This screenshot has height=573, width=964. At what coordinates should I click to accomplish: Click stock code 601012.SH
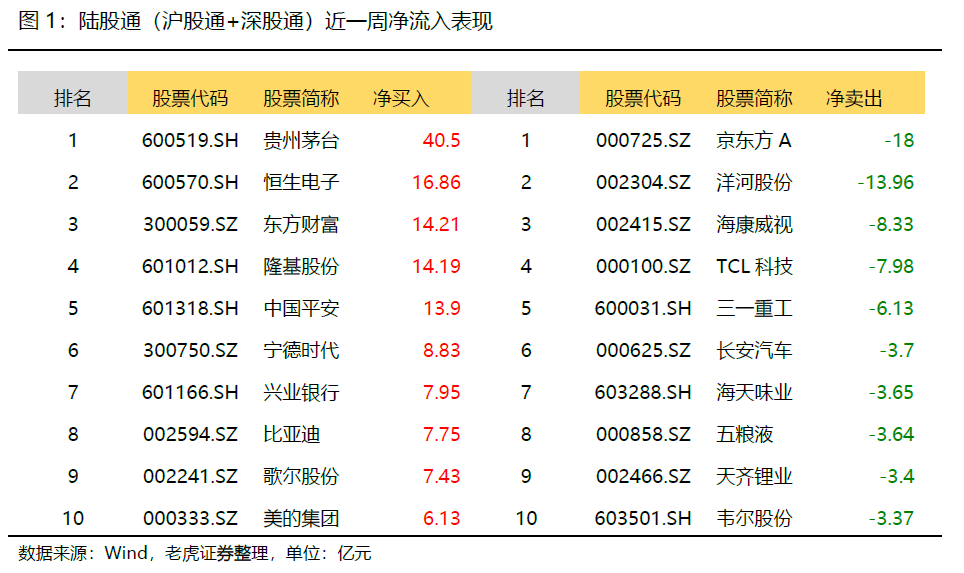(190, 266)
